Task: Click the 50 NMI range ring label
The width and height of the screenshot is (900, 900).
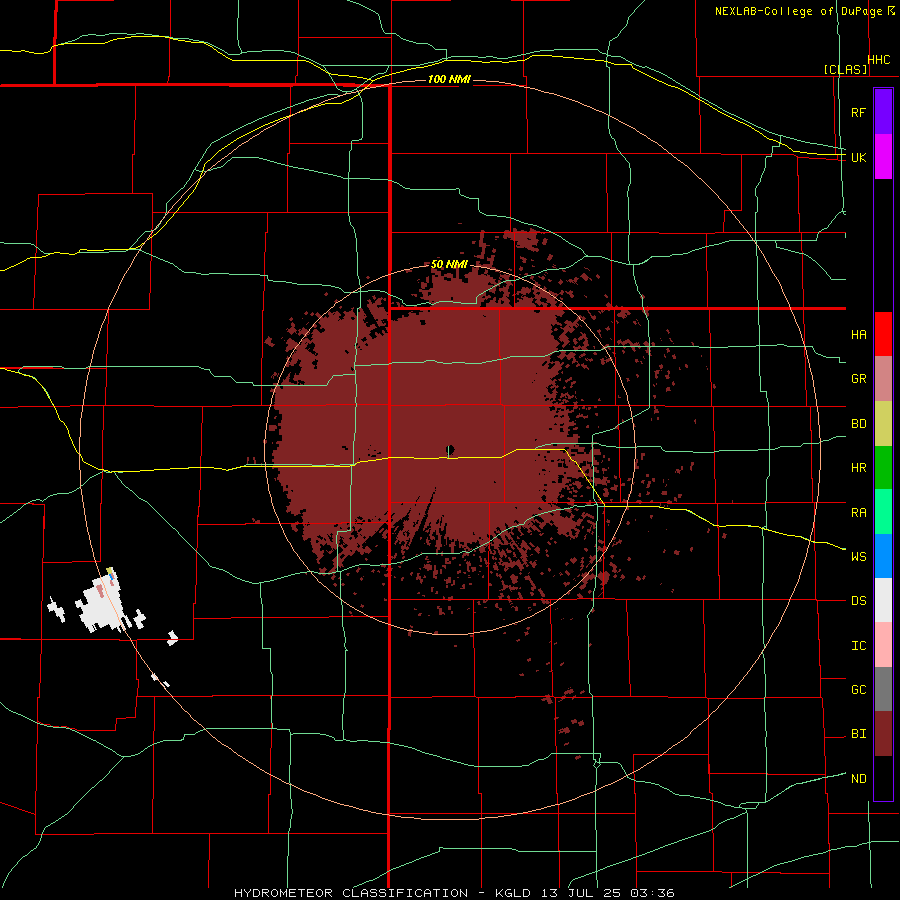Action: [449, 264]
